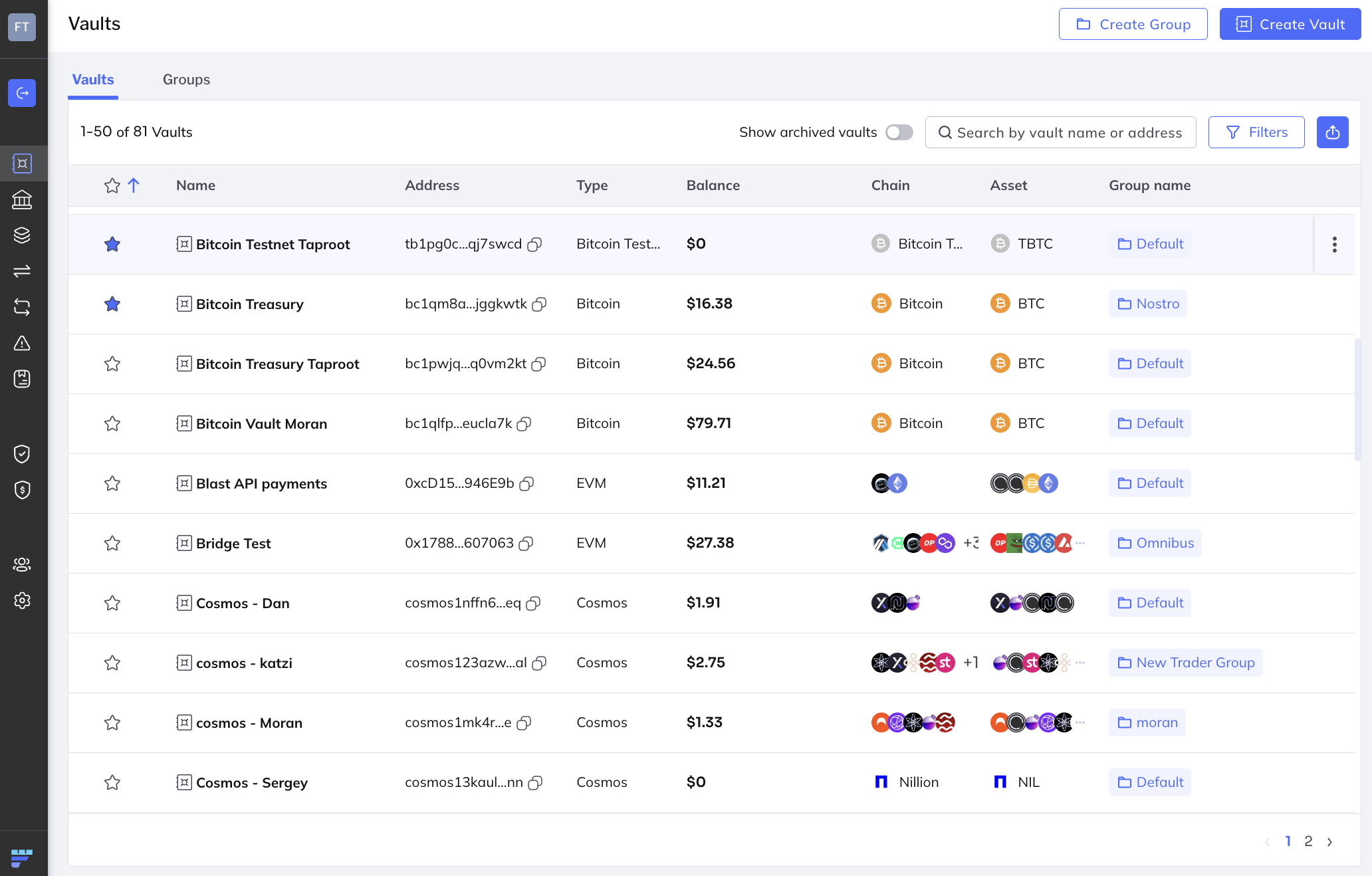Open the users team sidebar icon
Viewport: 1372px width, 876px height.
pos(22,564)
